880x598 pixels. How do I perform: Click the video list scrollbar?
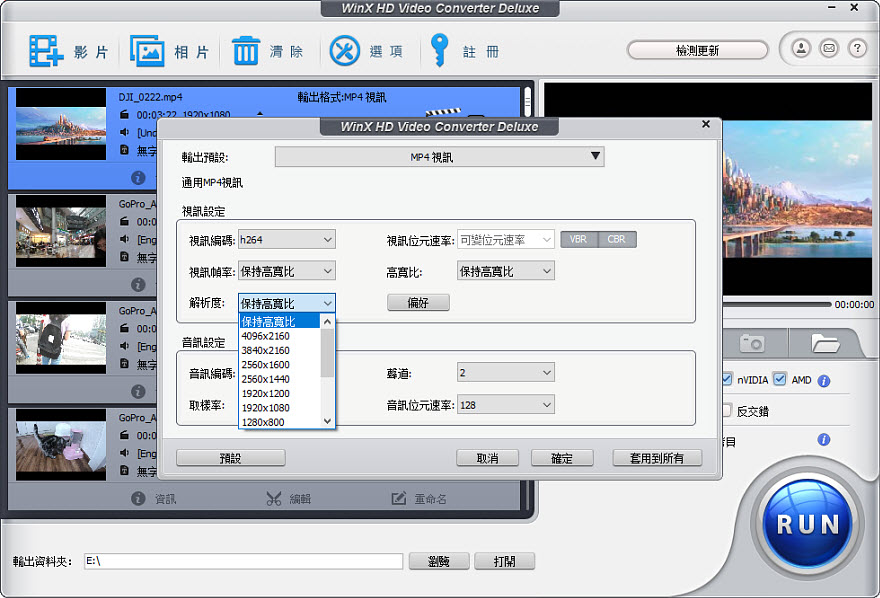pos(528,104)
